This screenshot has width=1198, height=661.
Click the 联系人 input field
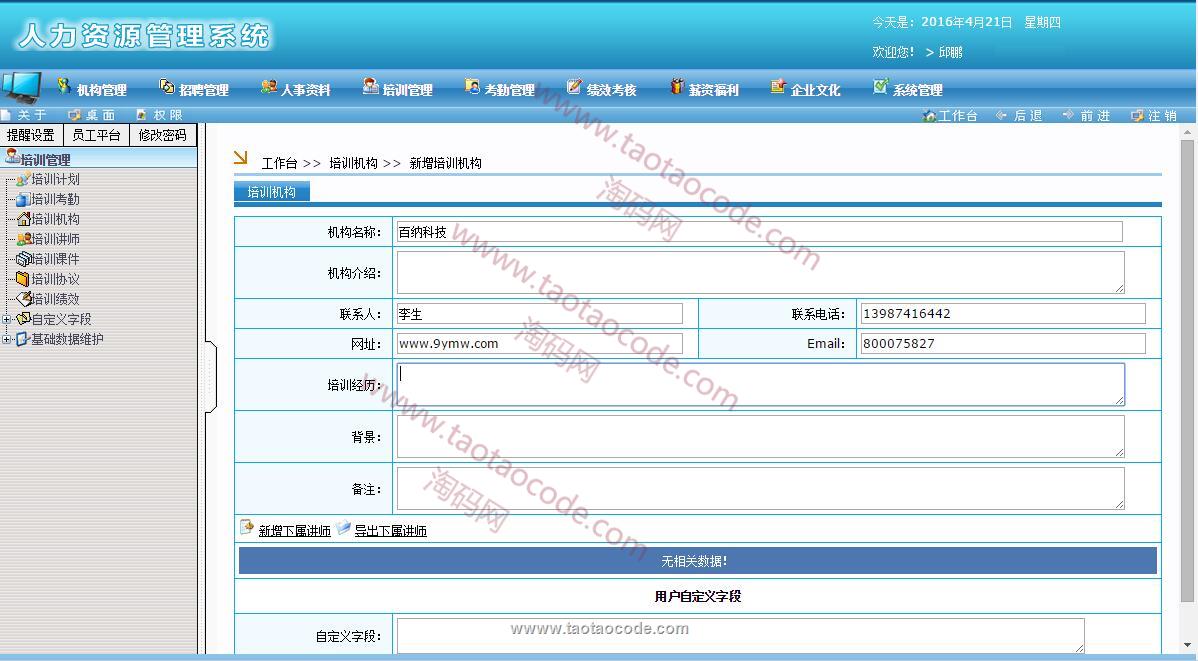click(x=539, y=313)
